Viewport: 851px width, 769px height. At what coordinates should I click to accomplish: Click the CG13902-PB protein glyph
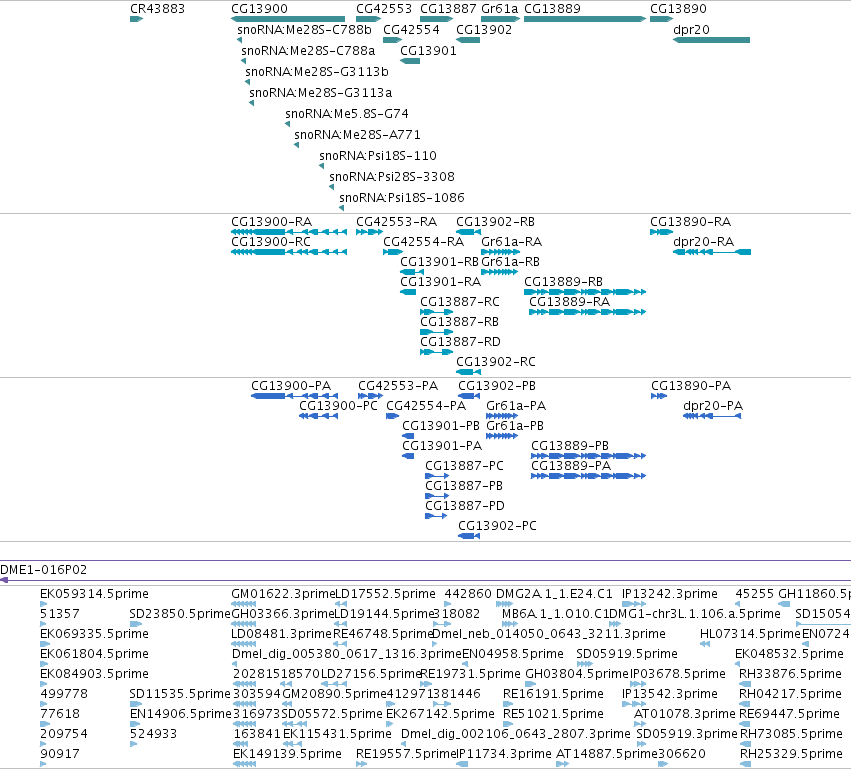469,396
